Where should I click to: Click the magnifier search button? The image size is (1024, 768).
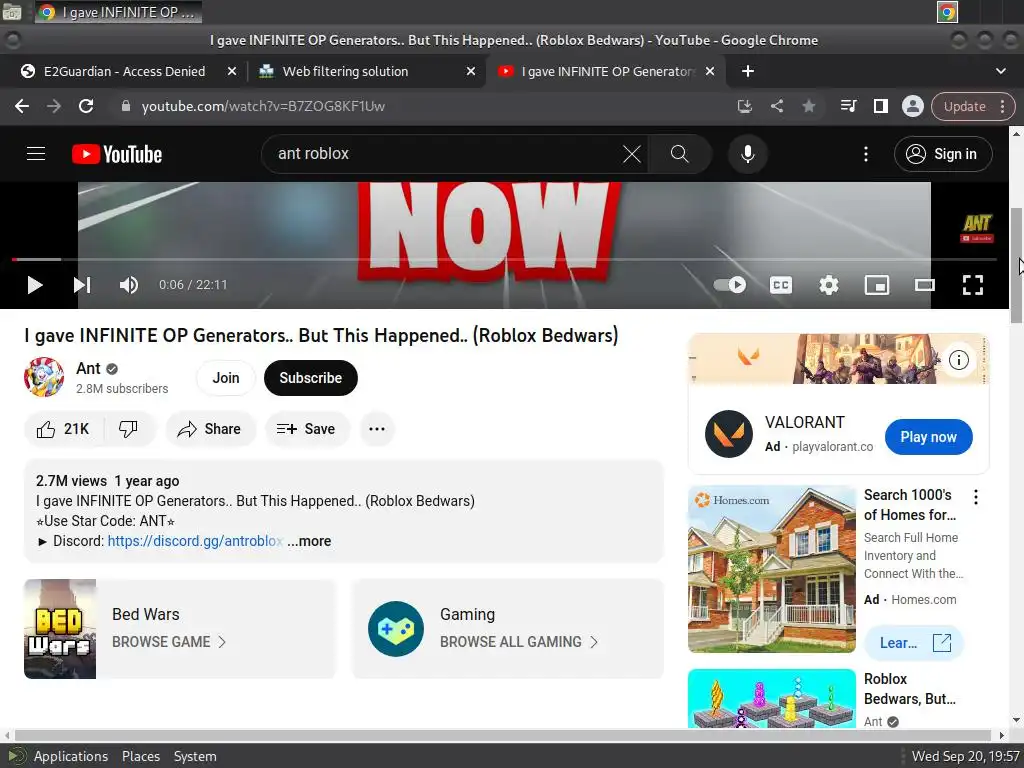pos(680,154)
